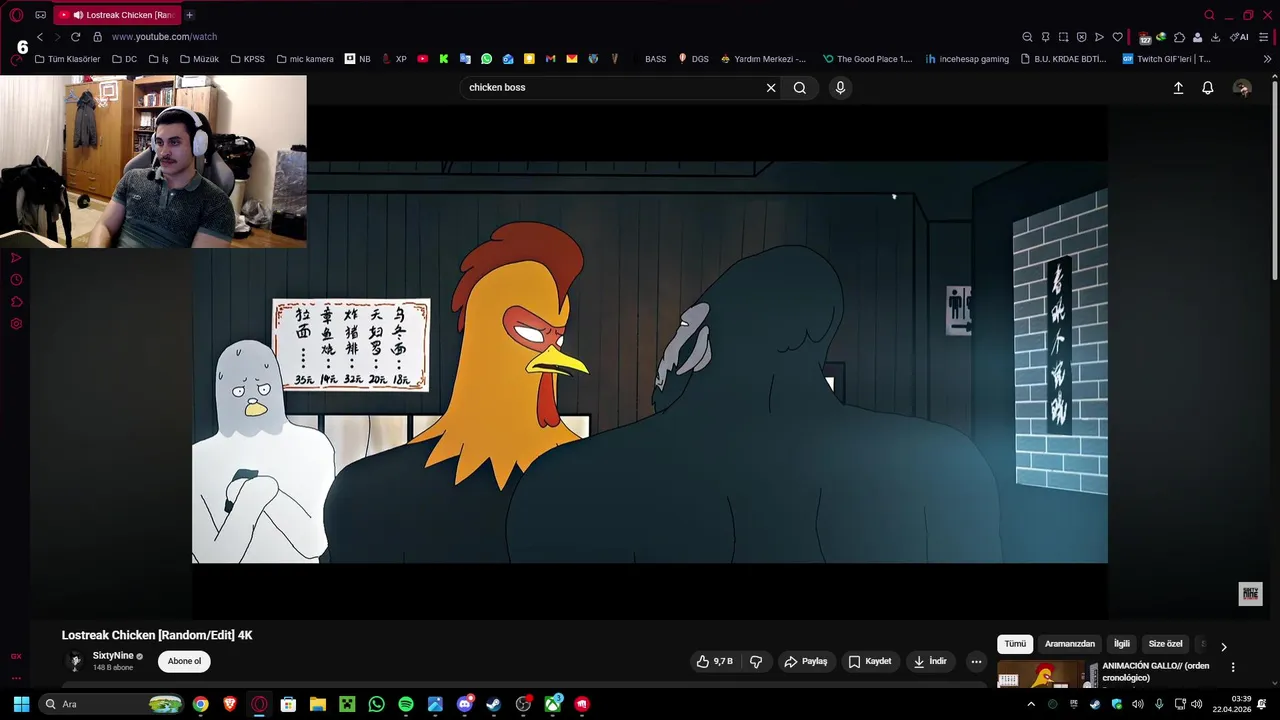Viewport: 1280px width, 720px height.
Task: Start voice search with microphone
Action: 840,88
